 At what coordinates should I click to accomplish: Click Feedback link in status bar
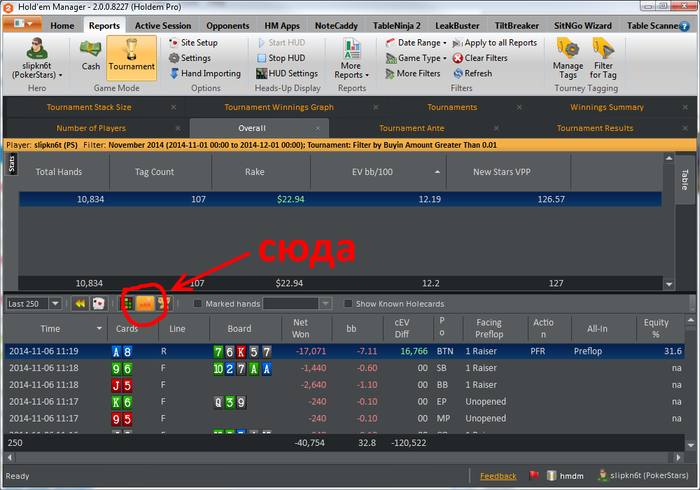pos(498,476)
